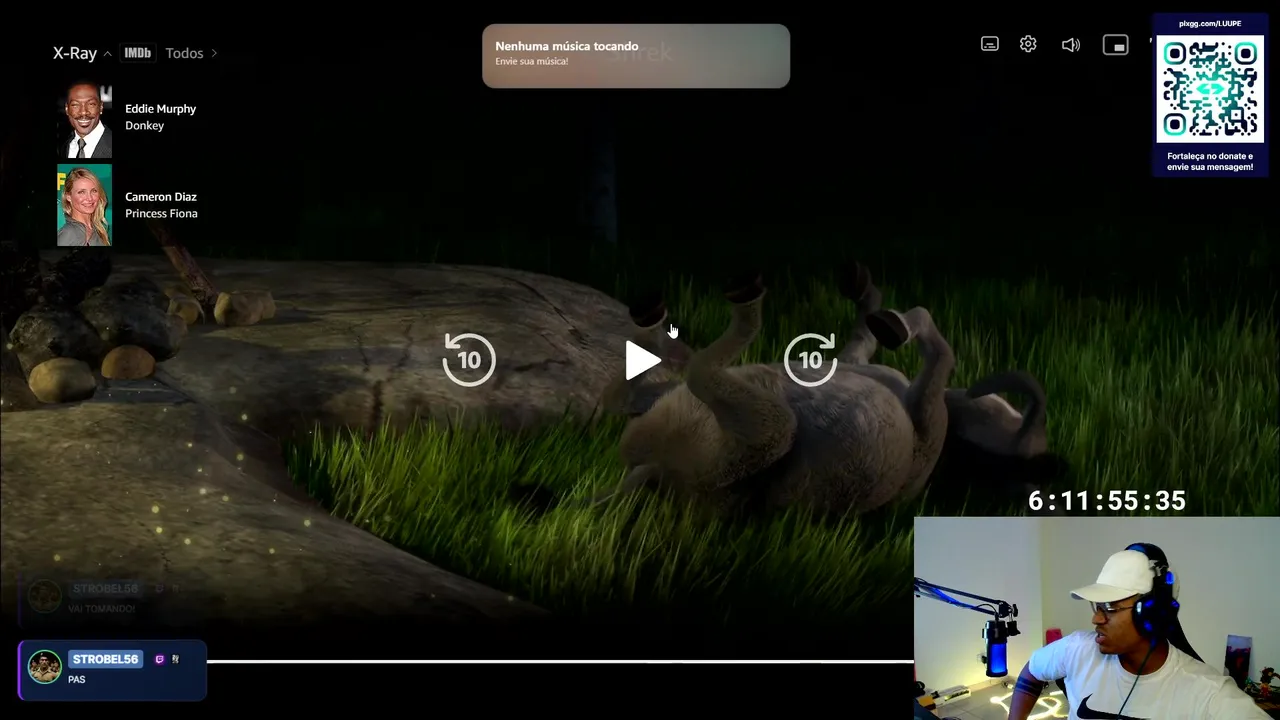Rewind the video 10 seconds
The width and height of the screenshot is (1280, 720).
(469, 359)
